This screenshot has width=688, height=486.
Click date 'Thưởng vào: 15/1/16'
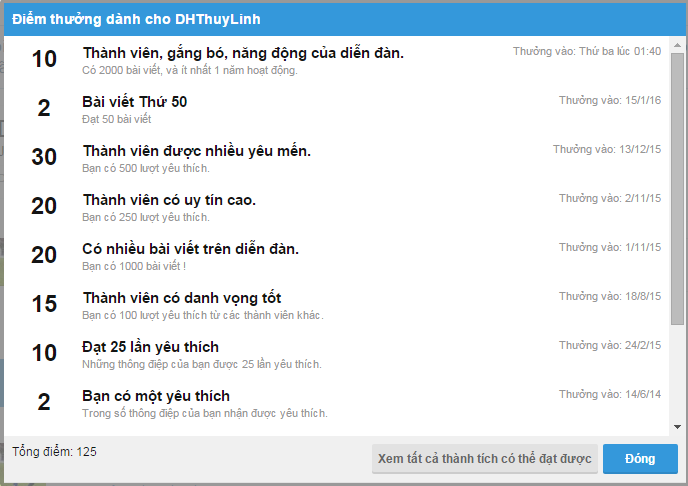pos(610,100)
